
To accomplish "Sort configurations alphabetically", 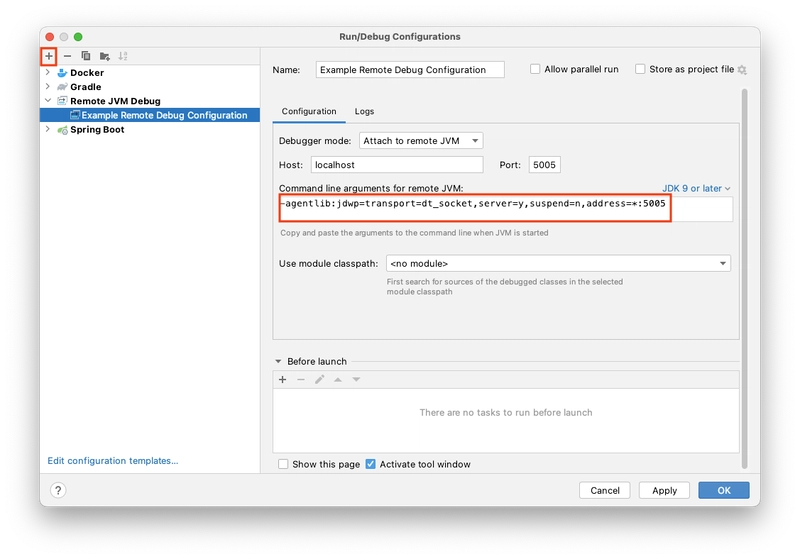I will tap(123, 56).
